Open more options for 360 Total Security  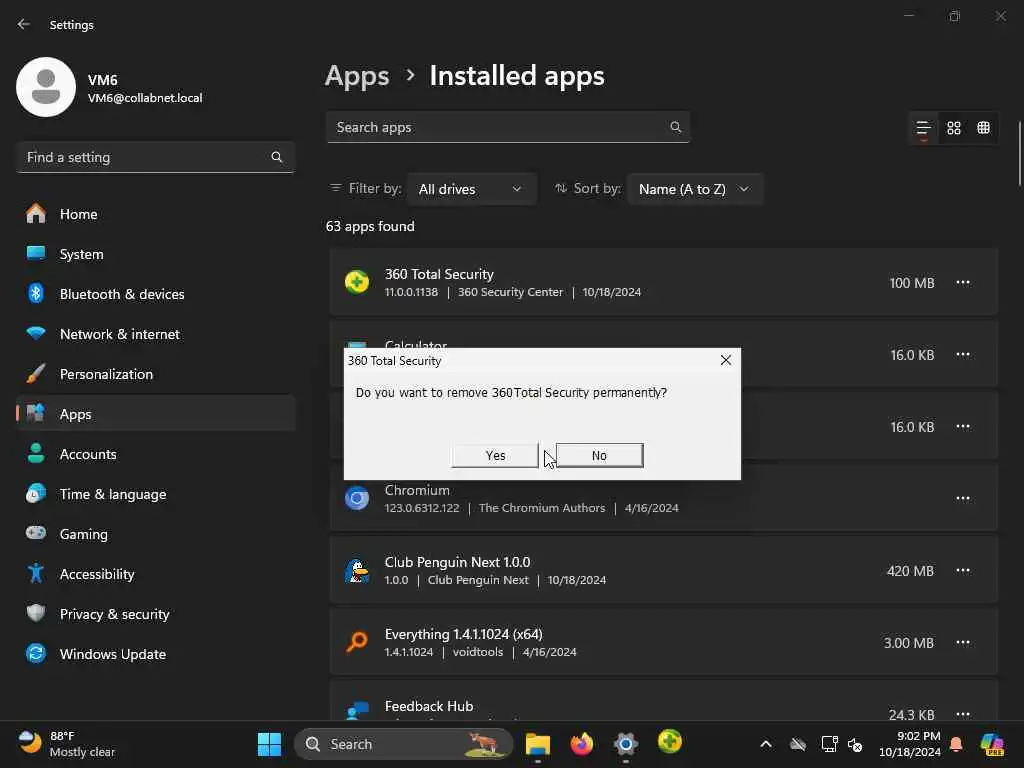coord(963,283)
